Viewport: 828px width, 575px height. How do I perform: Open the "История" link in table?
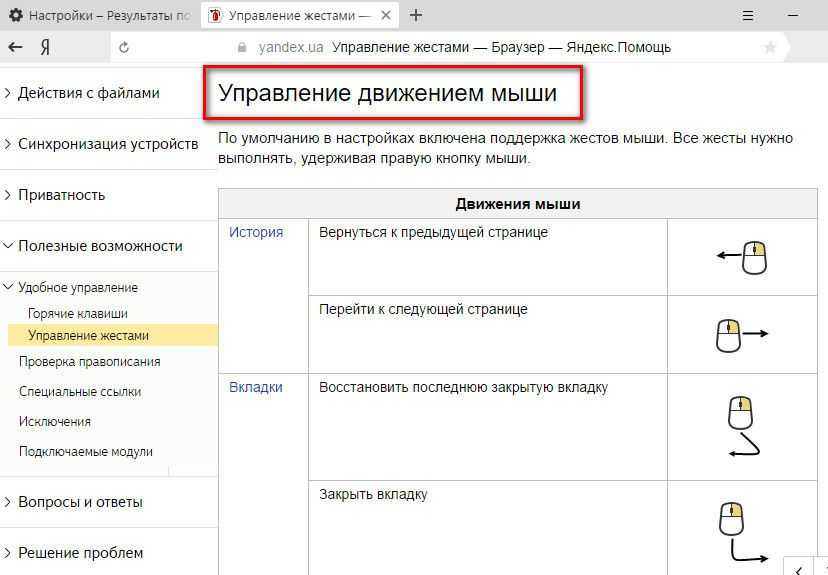click(x=256, y=232)
